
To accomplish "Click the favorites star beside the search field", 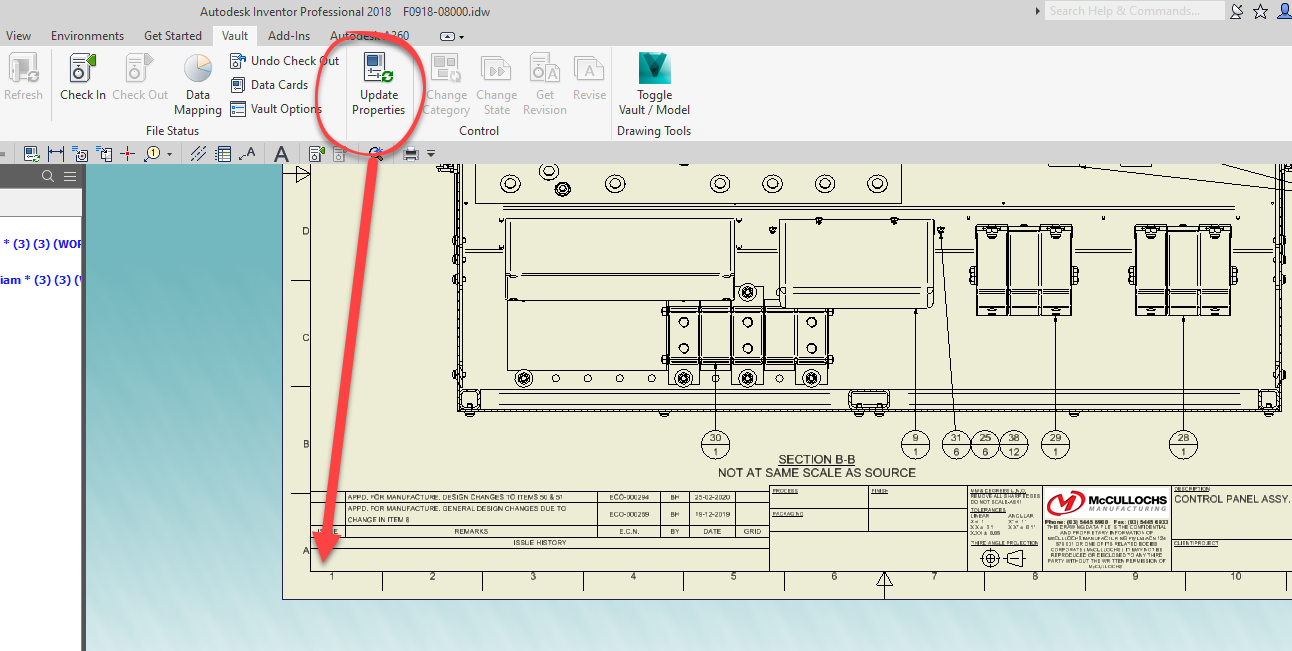I will (x=1259, y=10).
